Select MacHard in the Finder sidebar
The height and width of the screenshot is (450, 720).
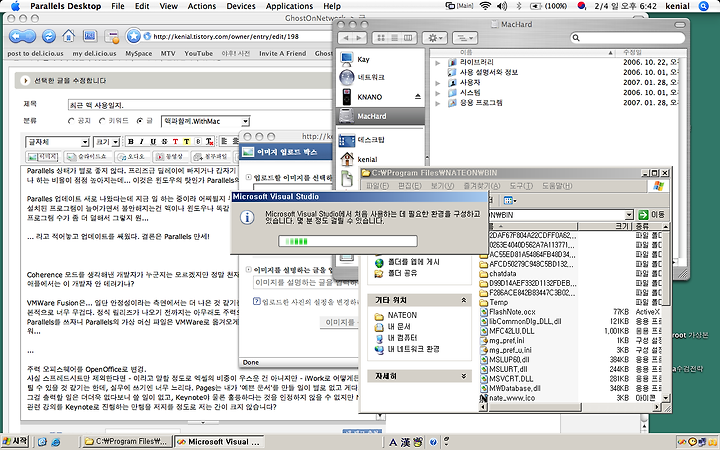click(x=379, y=116)
